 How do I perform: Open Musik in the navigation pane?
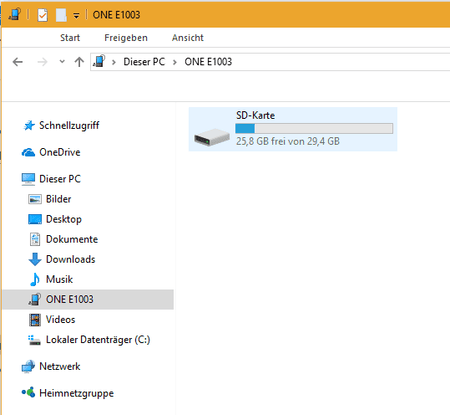59,279
